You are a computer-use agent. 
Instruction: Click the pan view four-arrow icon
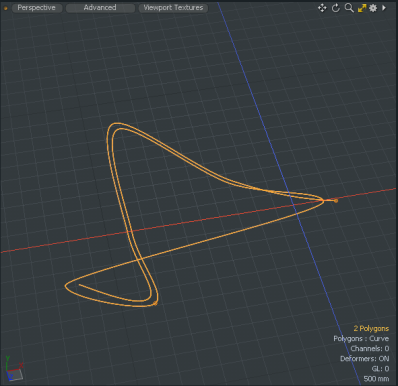click(x=322, y=8)
